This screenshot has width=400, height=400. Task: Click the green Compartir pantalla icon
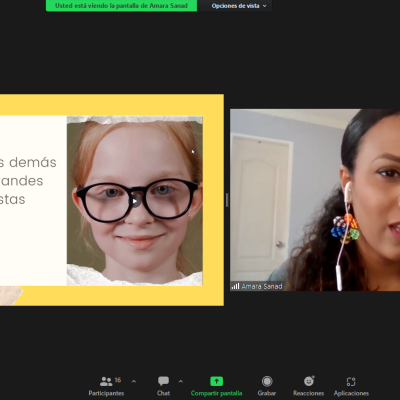(x=216, y=381)
